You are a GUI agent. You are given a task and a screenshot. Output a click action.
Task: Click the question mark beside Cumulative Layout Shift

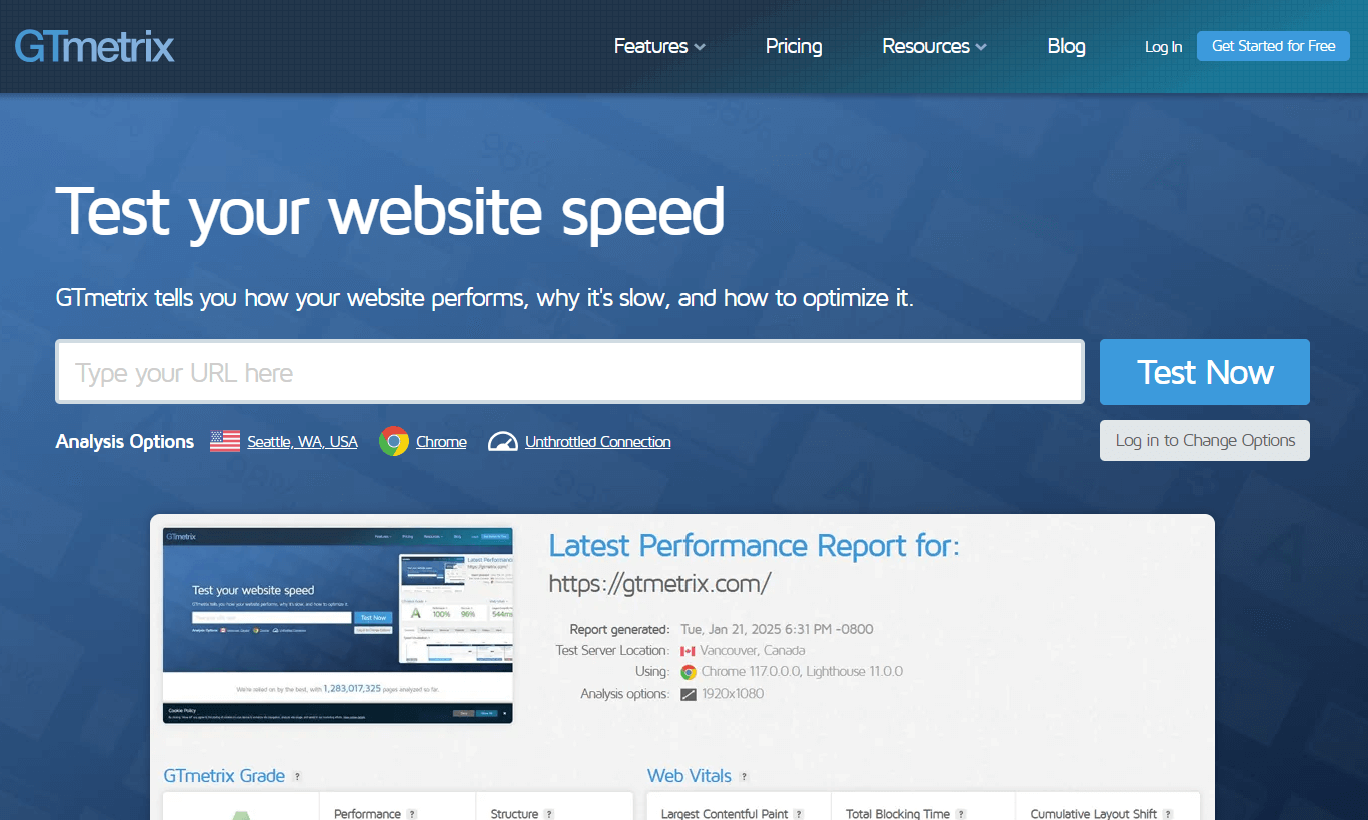[x=1170, y=814]
